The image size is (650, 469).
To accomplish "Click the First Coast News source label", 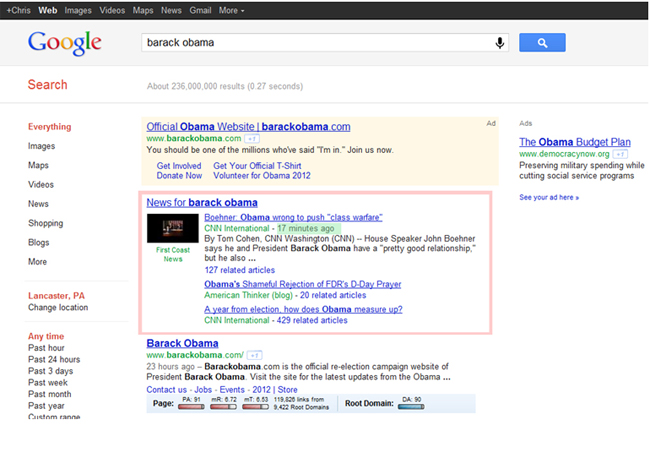I will pos(173,255).
